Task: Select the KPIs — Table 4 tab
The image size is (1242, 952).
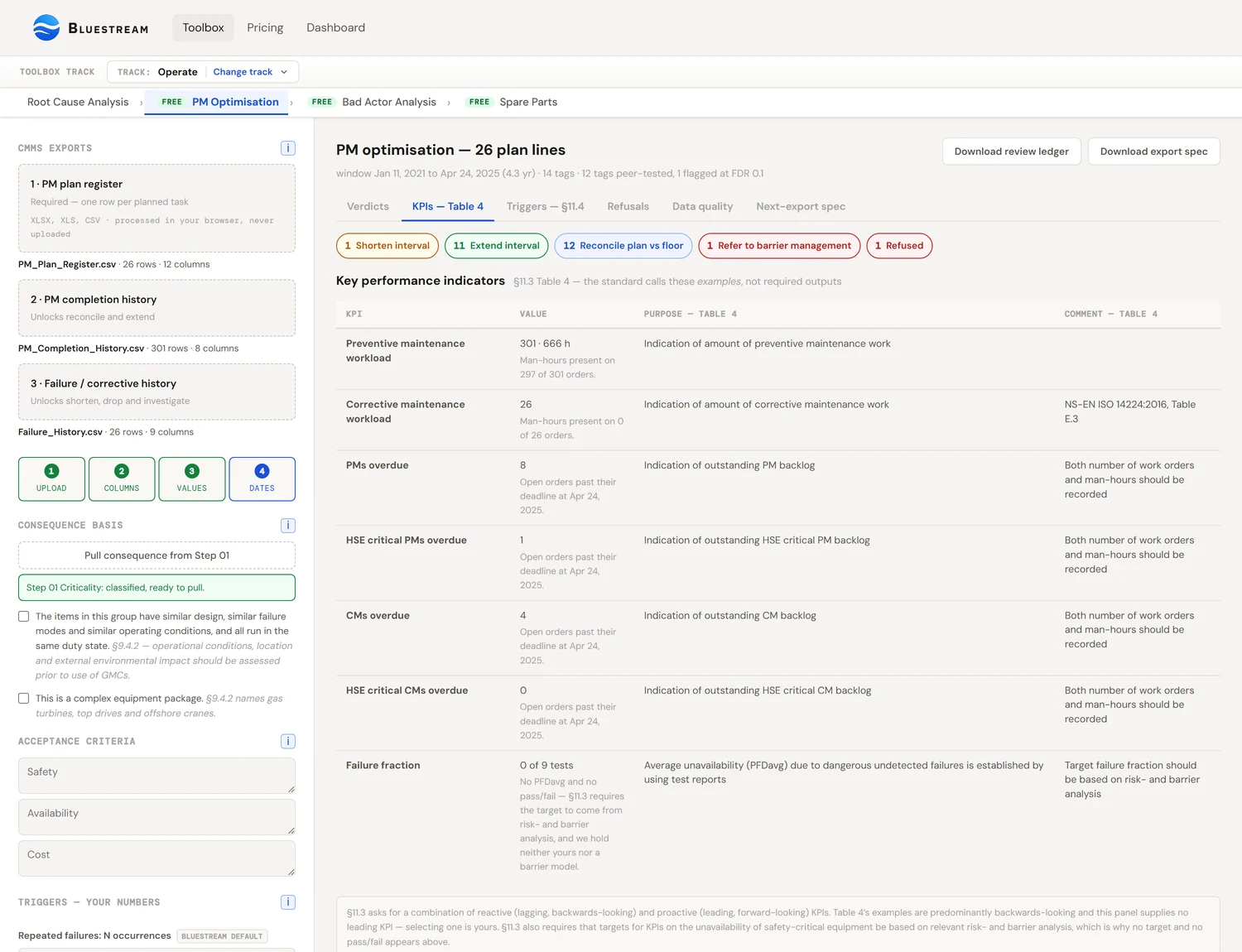Action: click(448, 206)
